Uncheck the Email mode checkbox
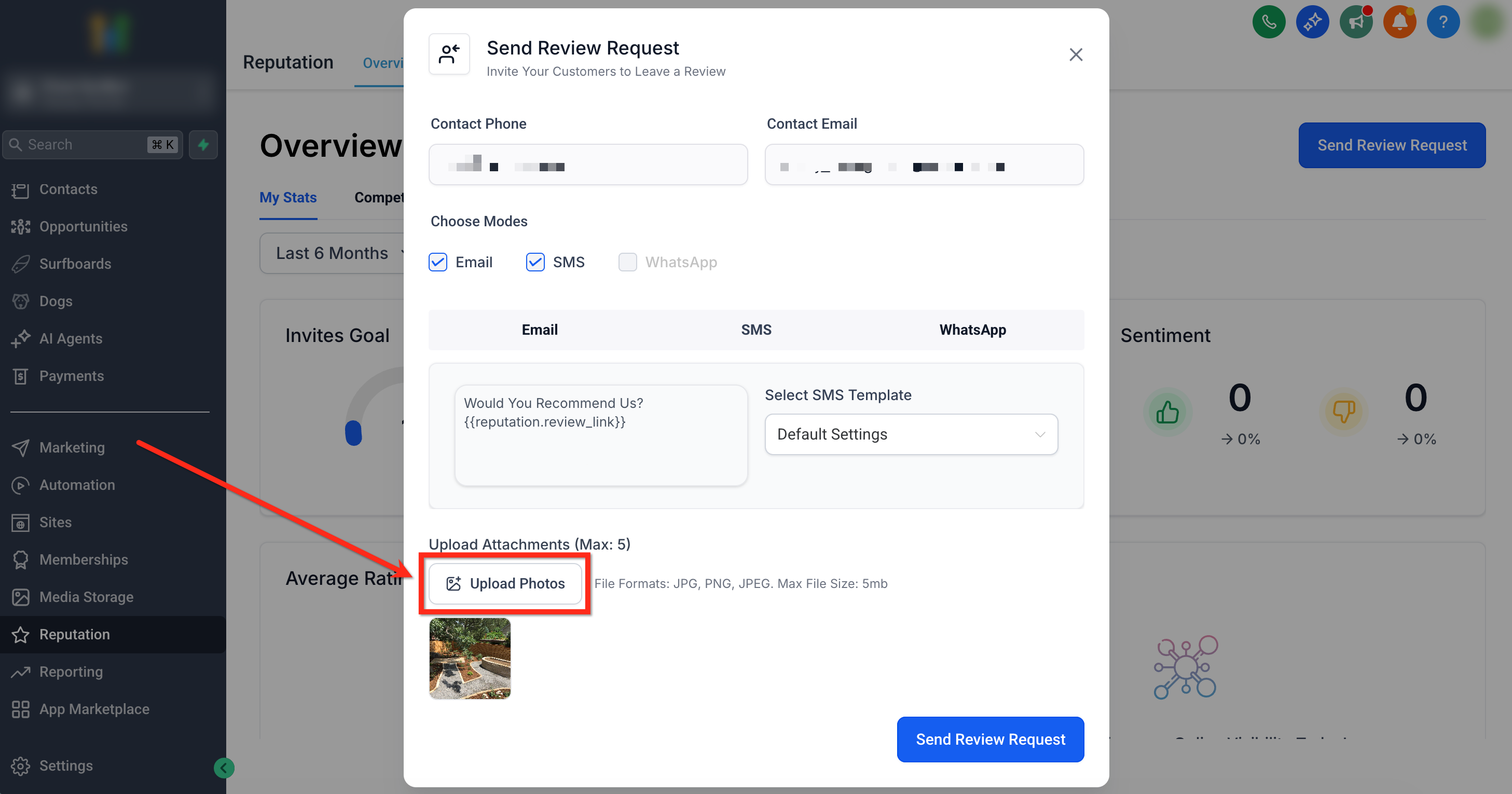 click(x=438, y=262)
